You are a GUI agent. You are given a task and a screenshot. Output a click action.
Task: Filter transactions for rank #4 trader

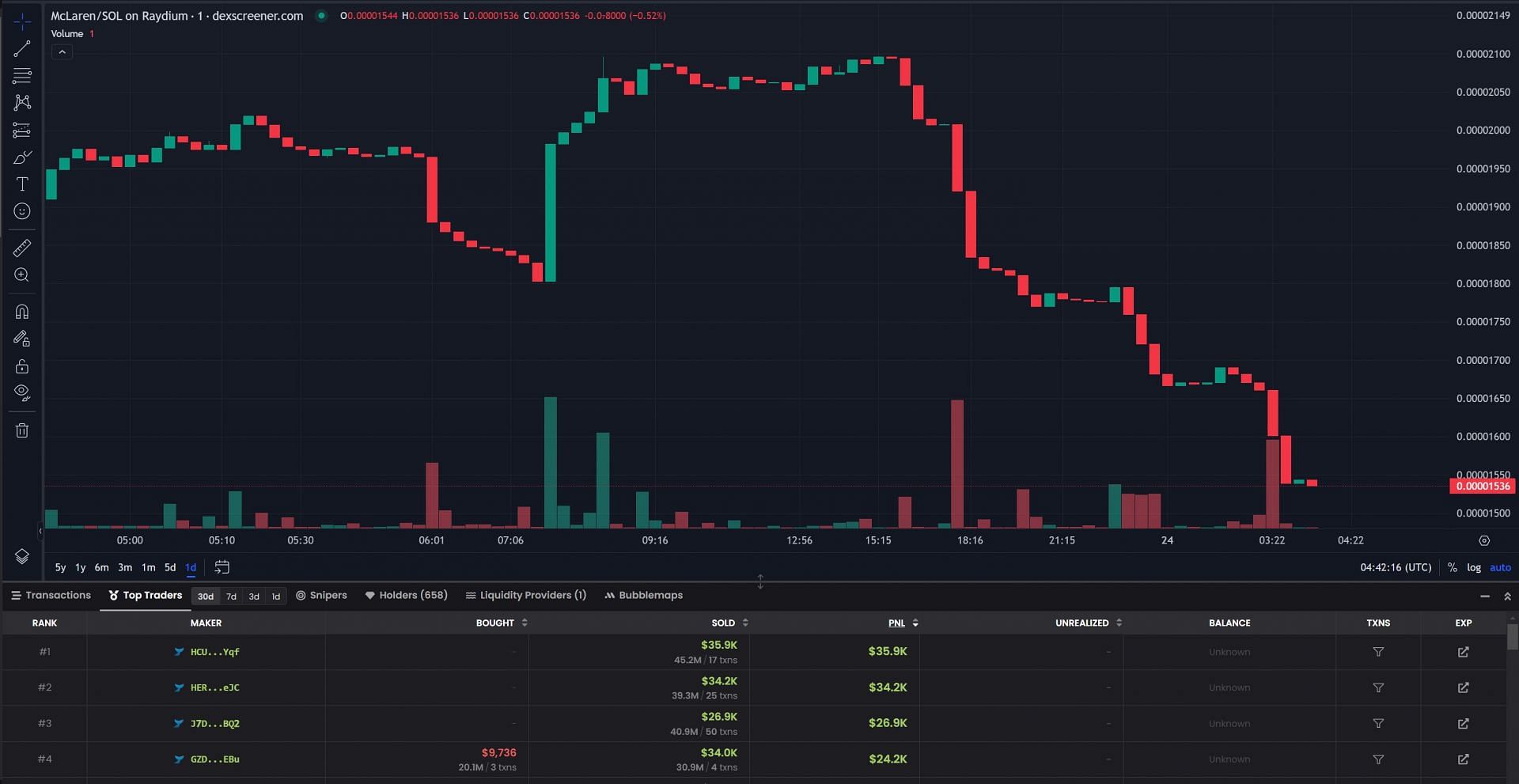click(1378, 759)
